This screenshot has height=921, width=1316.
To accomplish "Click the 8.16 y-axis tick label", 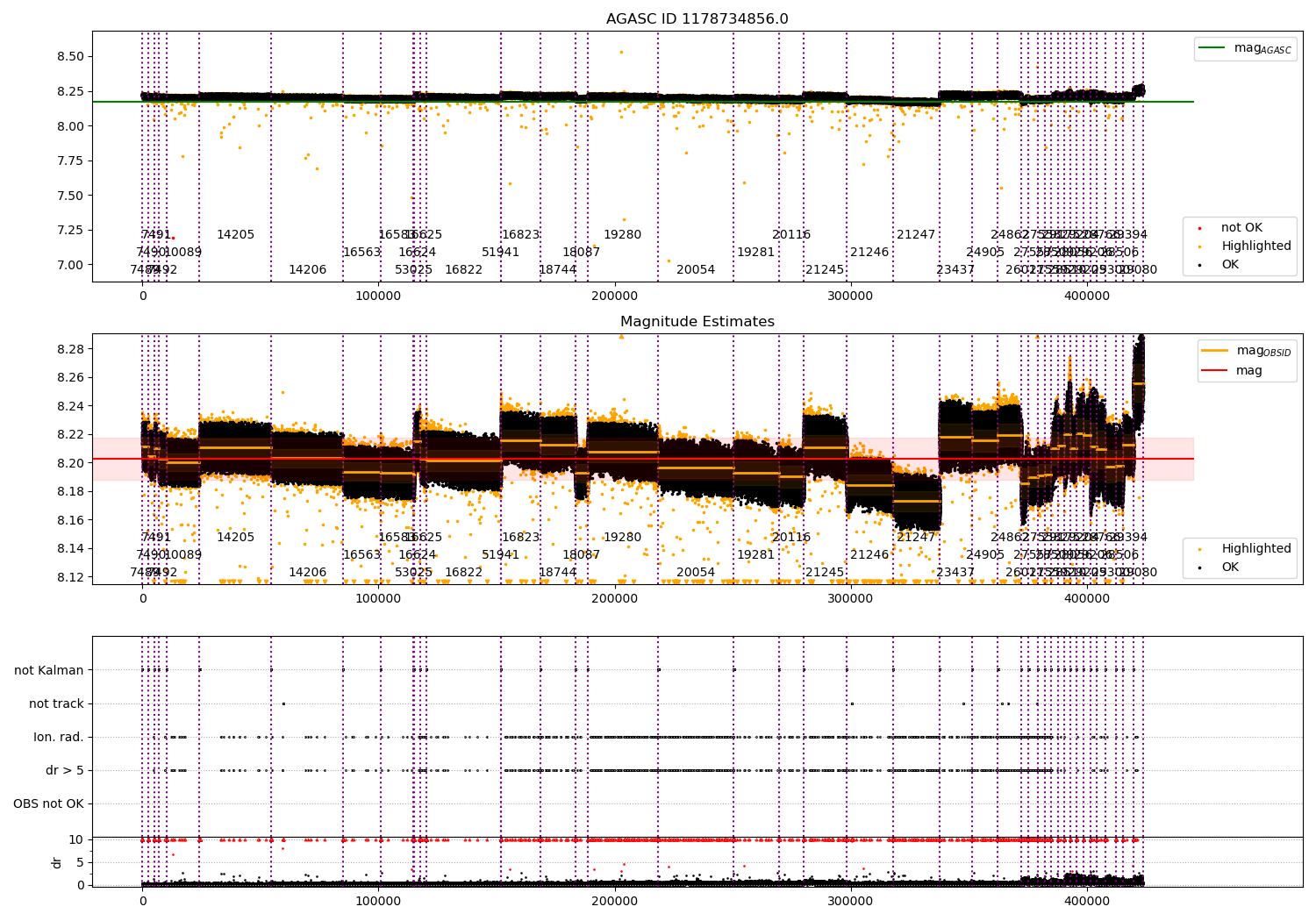I will (x=69, y=520).
